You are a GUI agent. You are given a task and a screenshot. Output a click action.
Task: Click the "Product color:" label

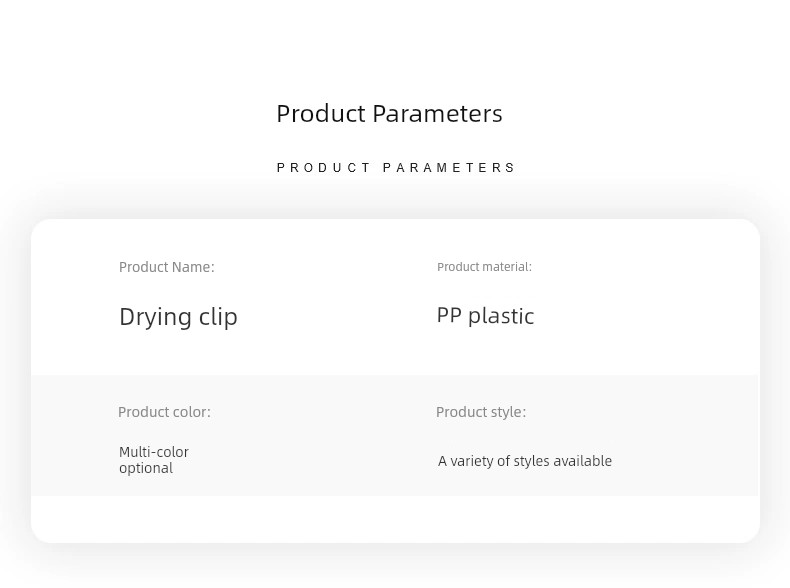[164, 412]
